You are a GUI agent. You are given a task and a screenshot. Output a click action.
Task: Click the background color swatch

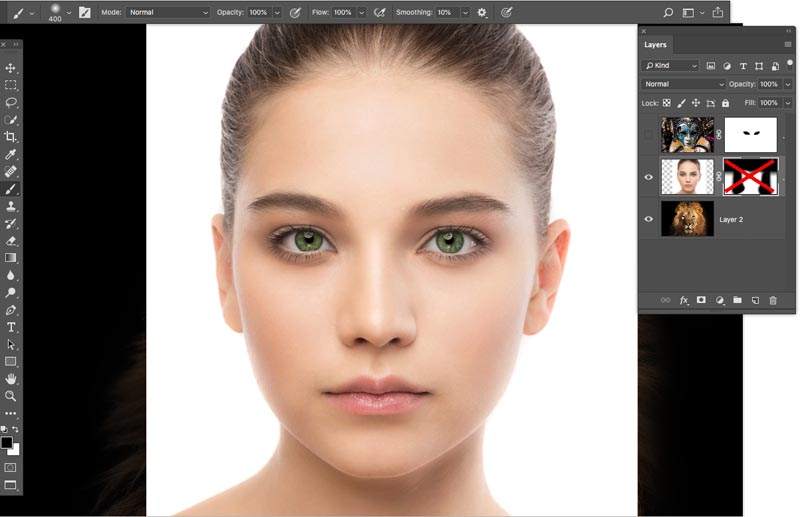pyautogui.click(x=15, y=451)
